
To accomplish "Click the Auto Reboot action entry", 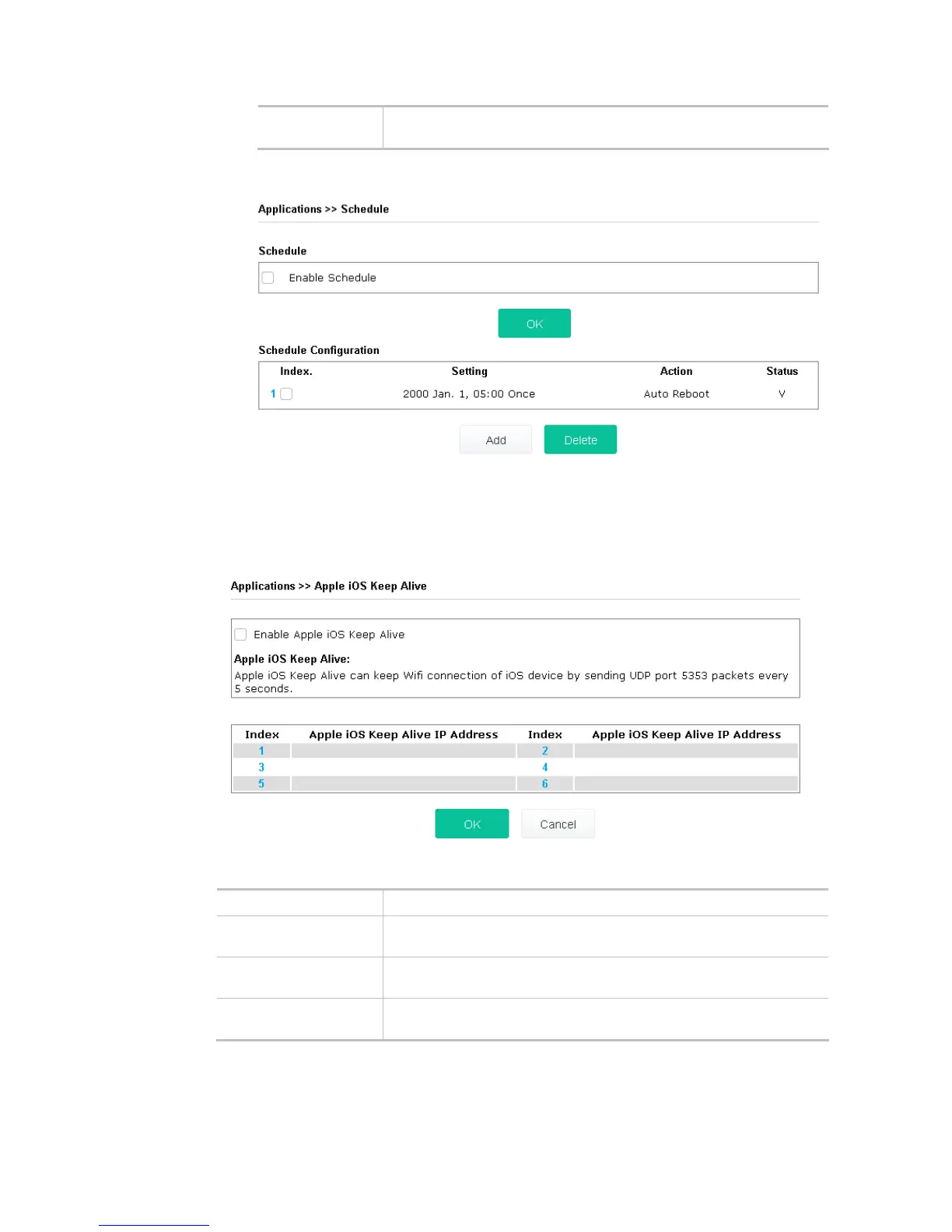I will [x=676, y=394].
